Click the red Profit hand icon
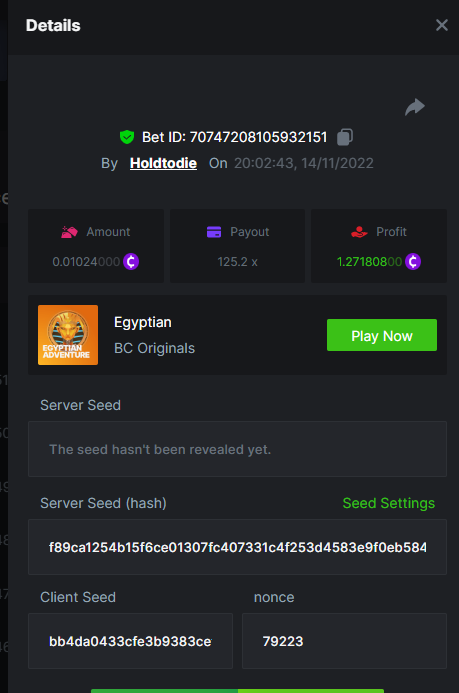459x693 pixels. click(x=359, y=232)
